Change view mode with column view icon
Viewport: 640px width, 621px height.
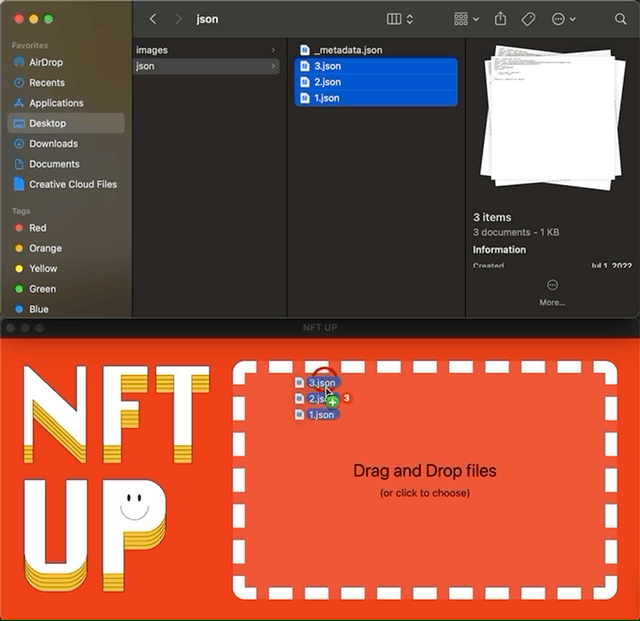click(394, 19)
